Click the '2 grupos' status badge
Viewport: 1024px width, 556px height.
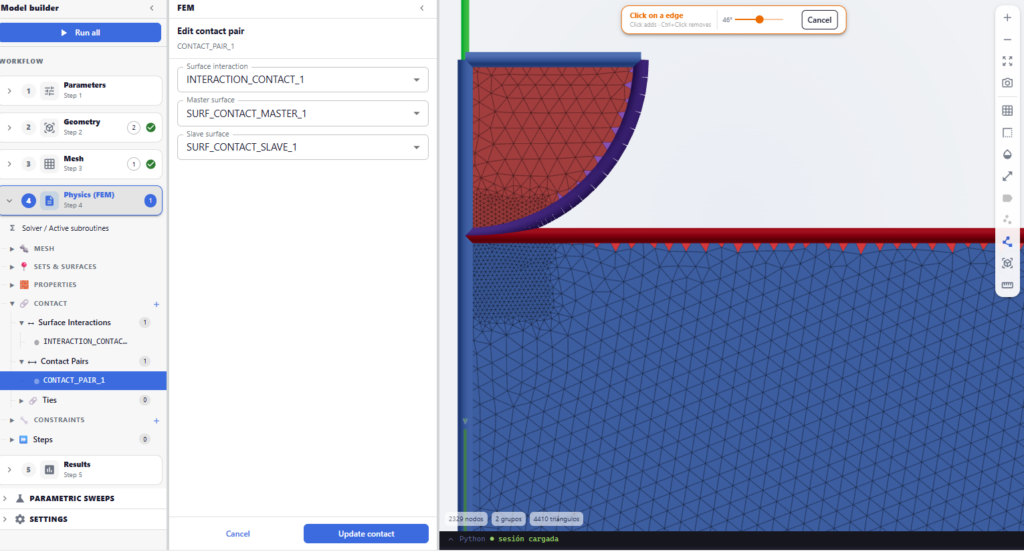point(508,519)
